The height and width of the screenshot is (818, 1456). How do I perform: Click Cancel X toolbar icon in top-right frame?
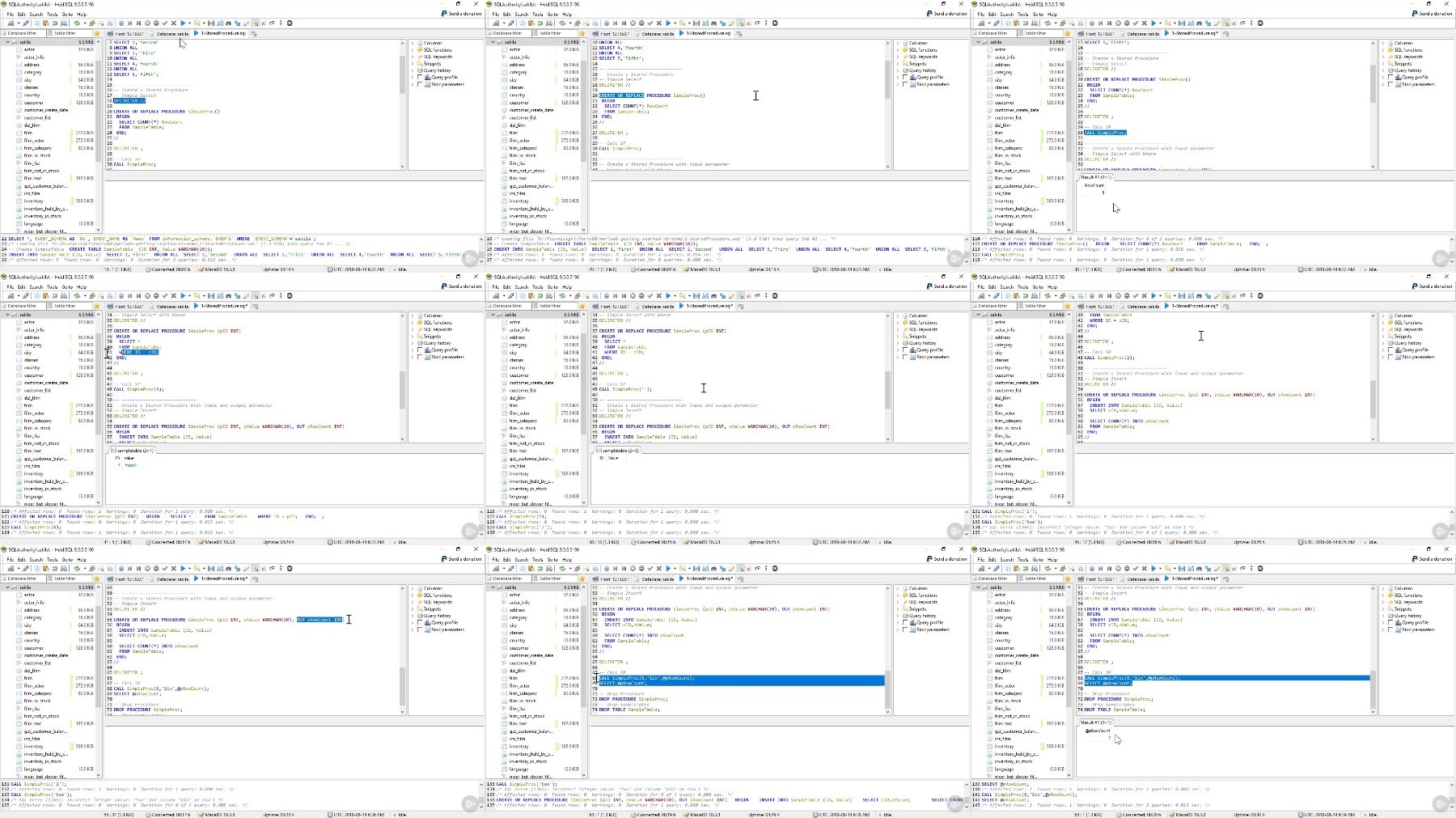coord(1144,23)
